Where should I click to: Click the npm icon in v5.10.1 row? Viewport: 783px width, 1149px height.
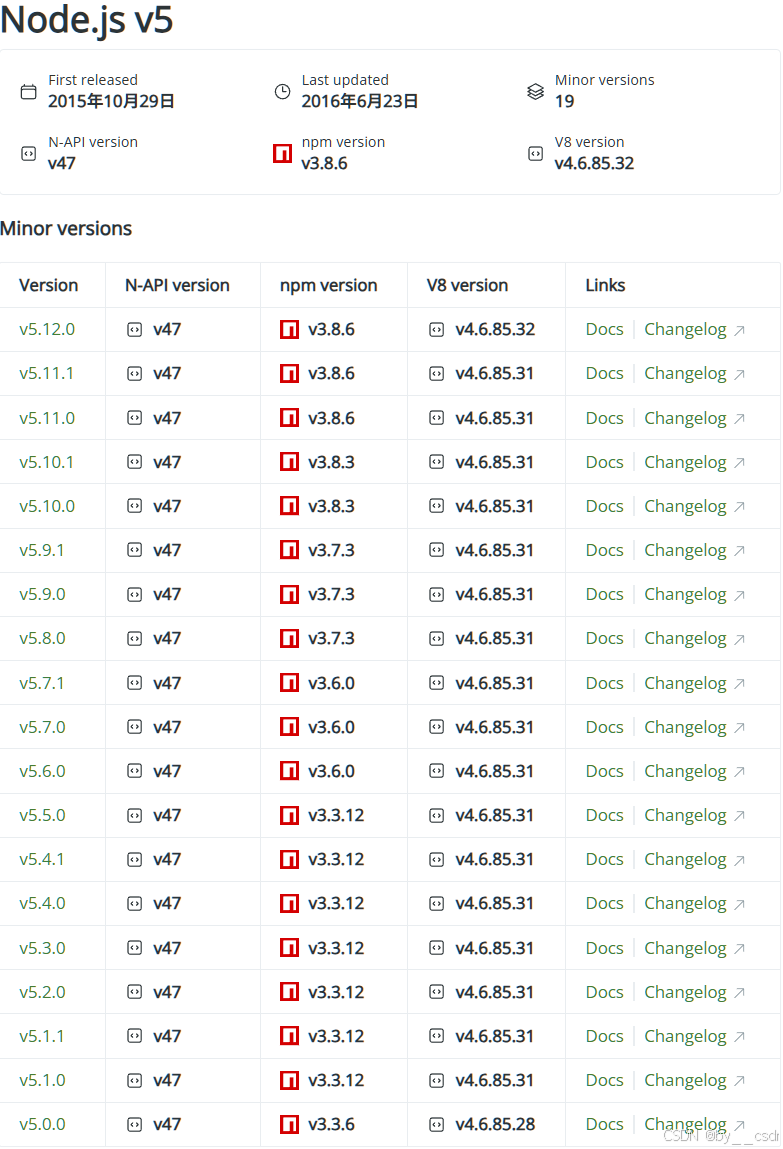(289, 462)
